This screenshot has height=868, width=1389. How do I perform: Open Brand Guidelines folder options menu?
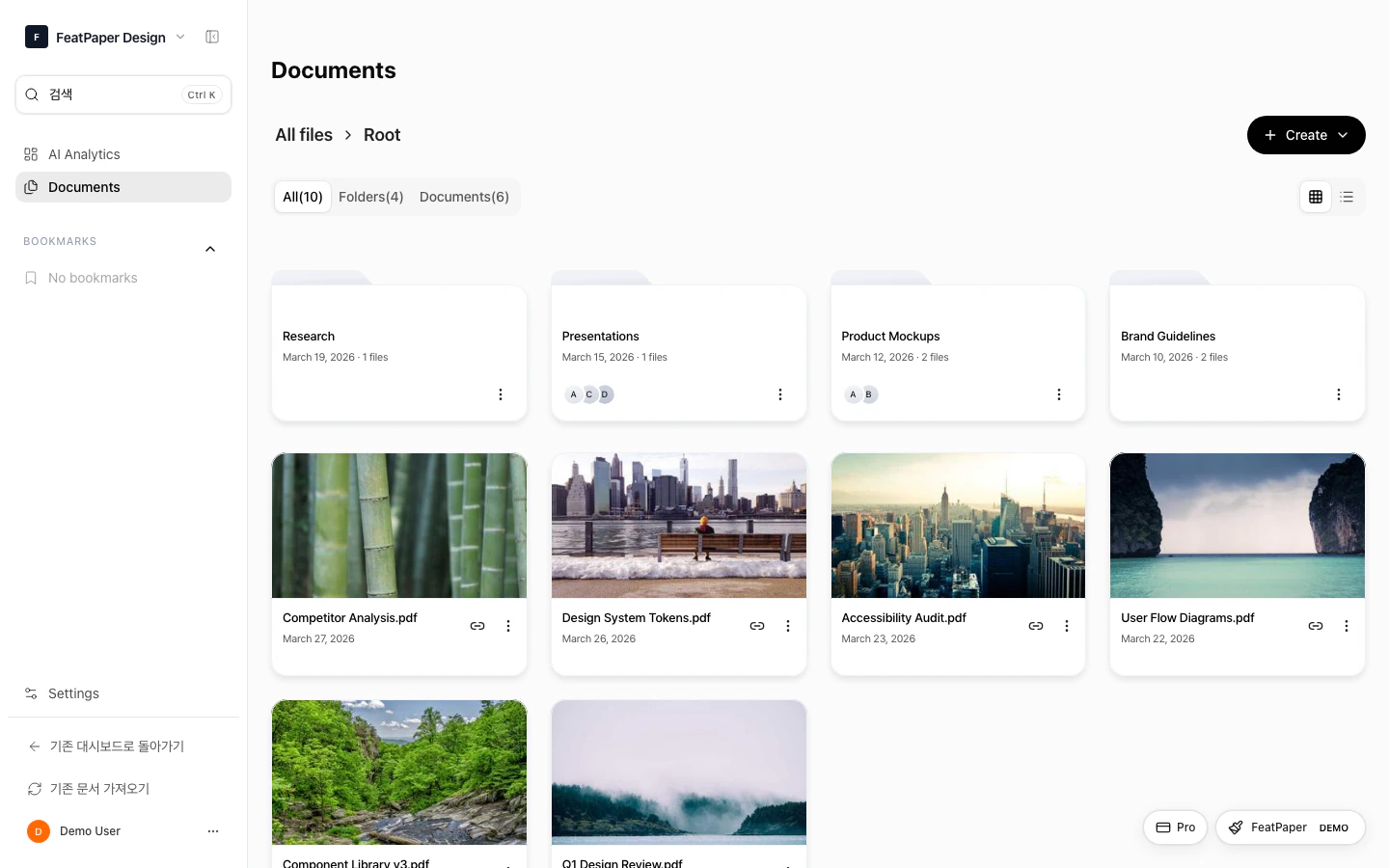[x=1339, y=394]
